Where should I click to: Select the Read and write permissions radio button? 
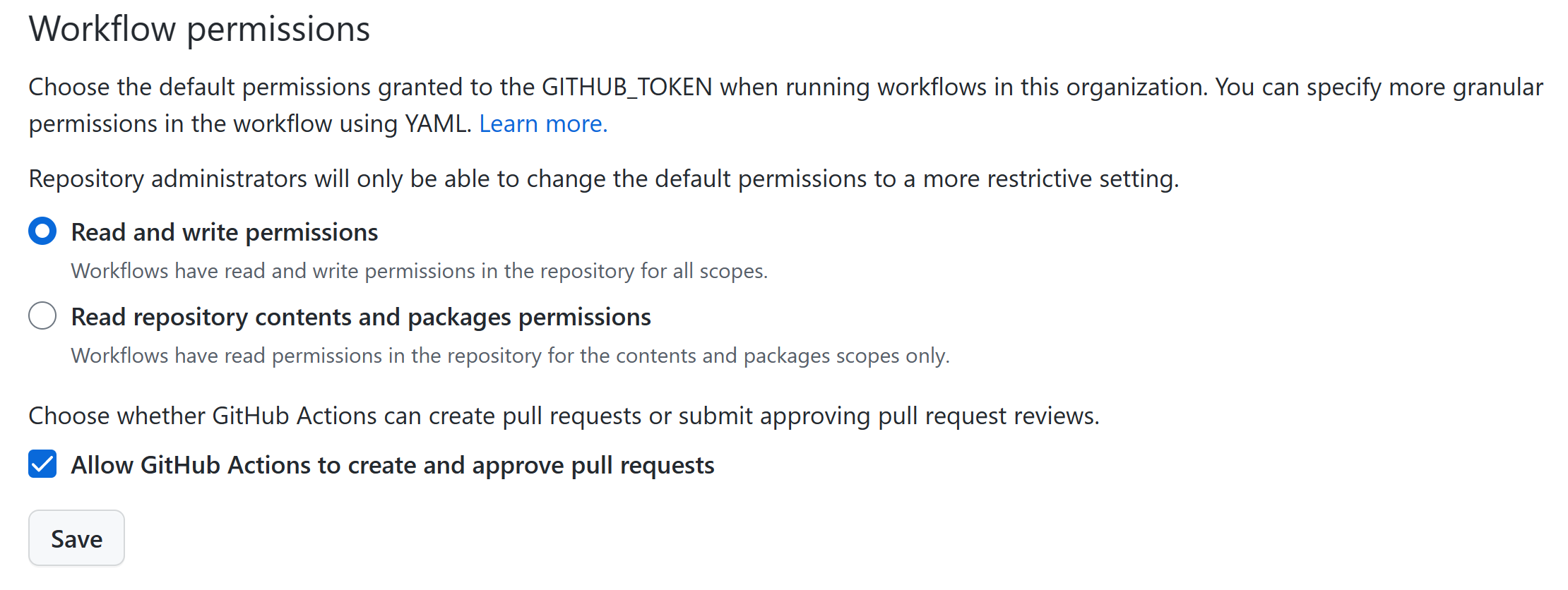(42, 231)
